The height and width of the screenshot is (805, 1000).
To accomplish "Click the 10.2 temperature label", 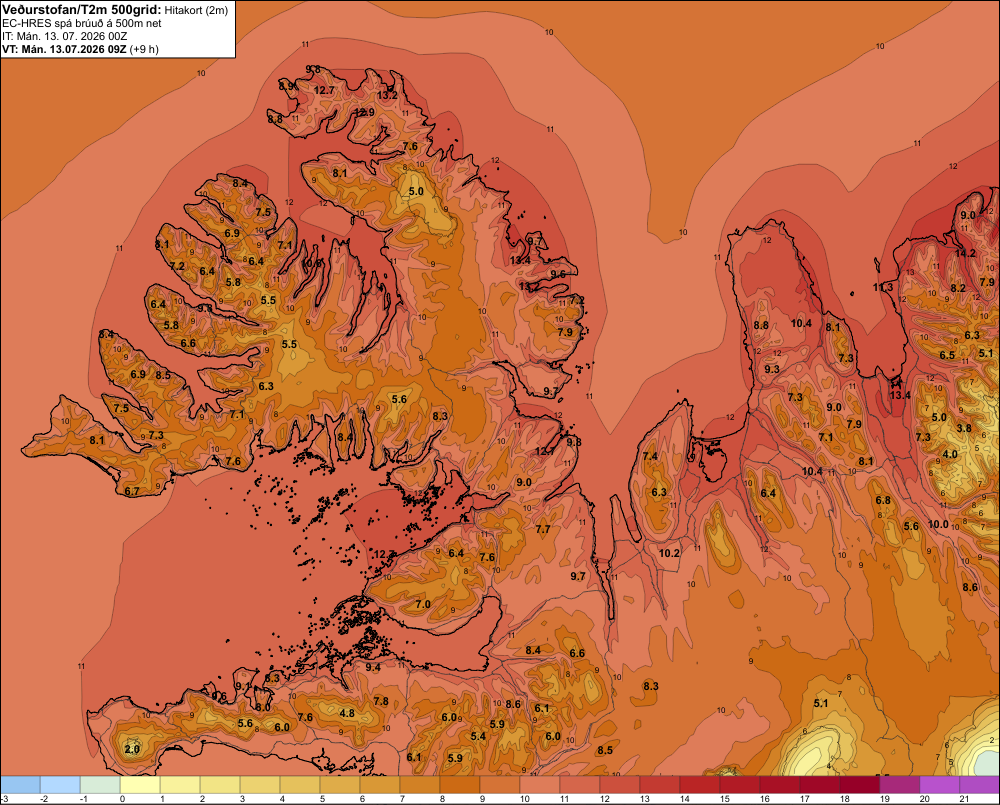I will pos(669,553).
